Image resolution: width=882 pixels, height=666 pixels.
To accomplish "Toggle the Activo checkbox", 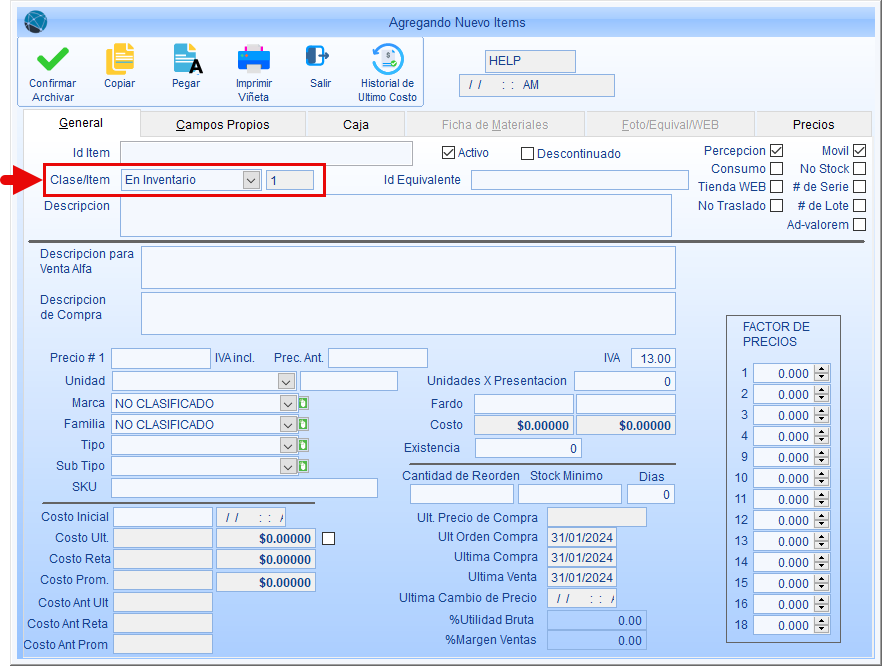I will (448, 152).
